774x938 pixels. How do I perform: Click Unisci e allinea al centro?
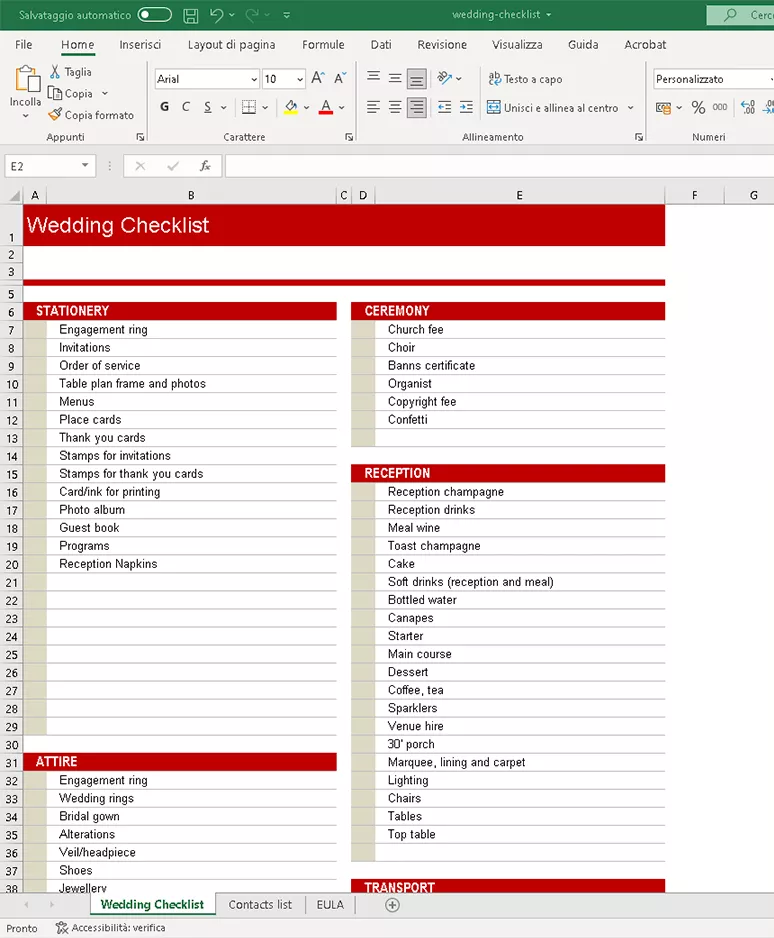[x=553, y=108]
